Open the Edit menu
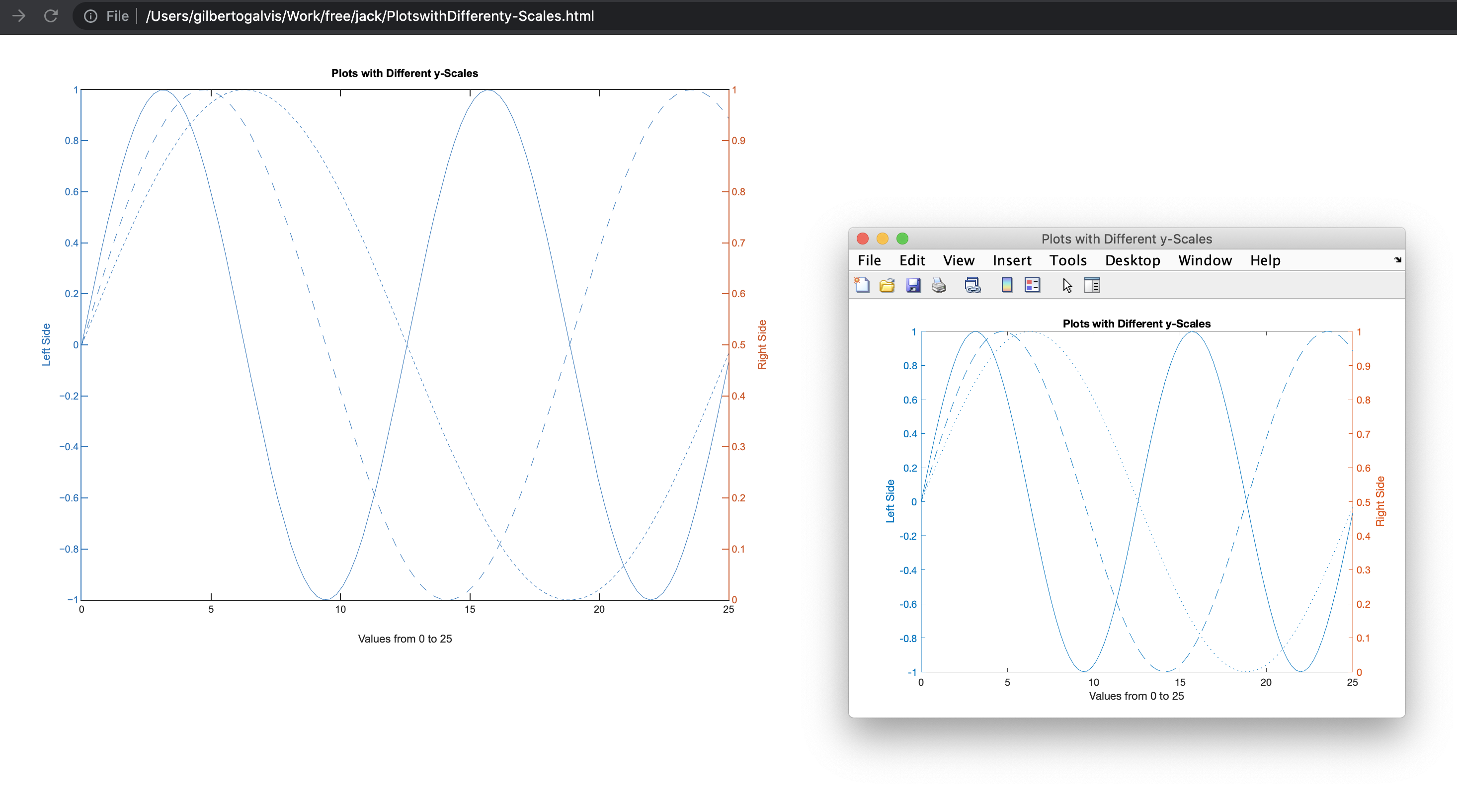 912,260
